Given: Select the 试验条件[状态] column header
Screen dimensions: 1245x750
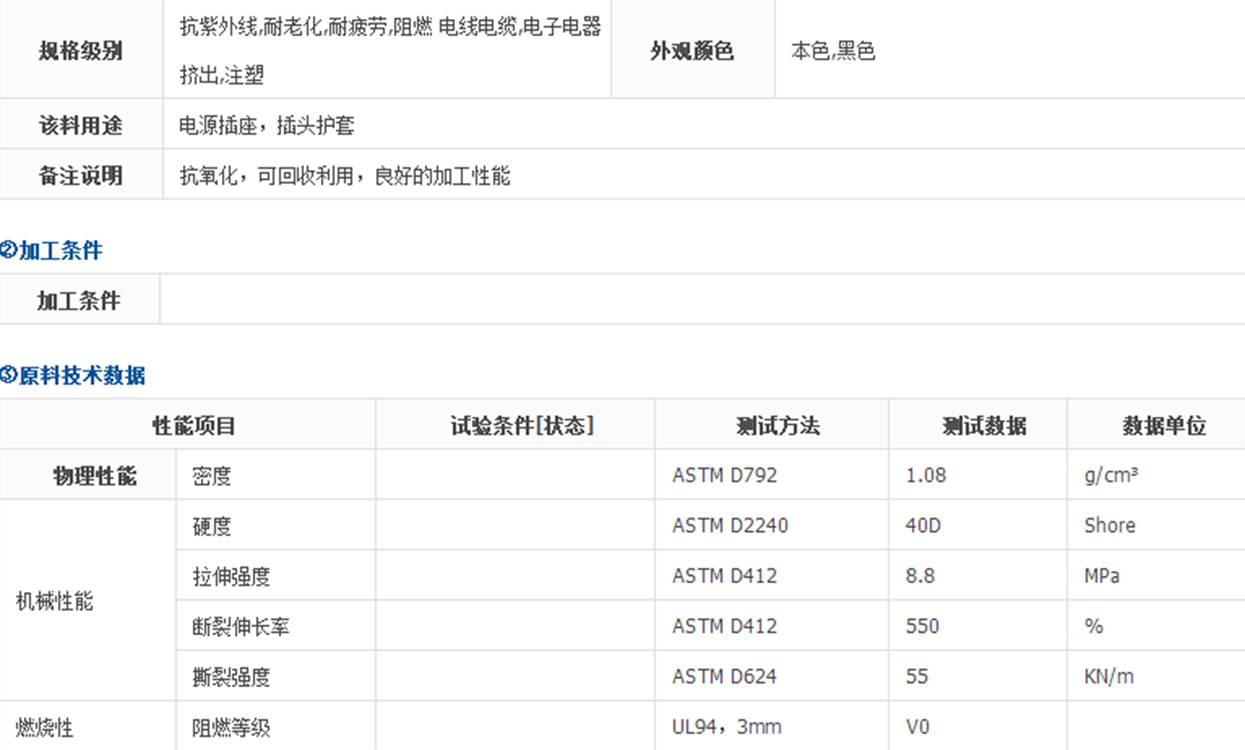Looking at the screenshot, I should 522,426.
